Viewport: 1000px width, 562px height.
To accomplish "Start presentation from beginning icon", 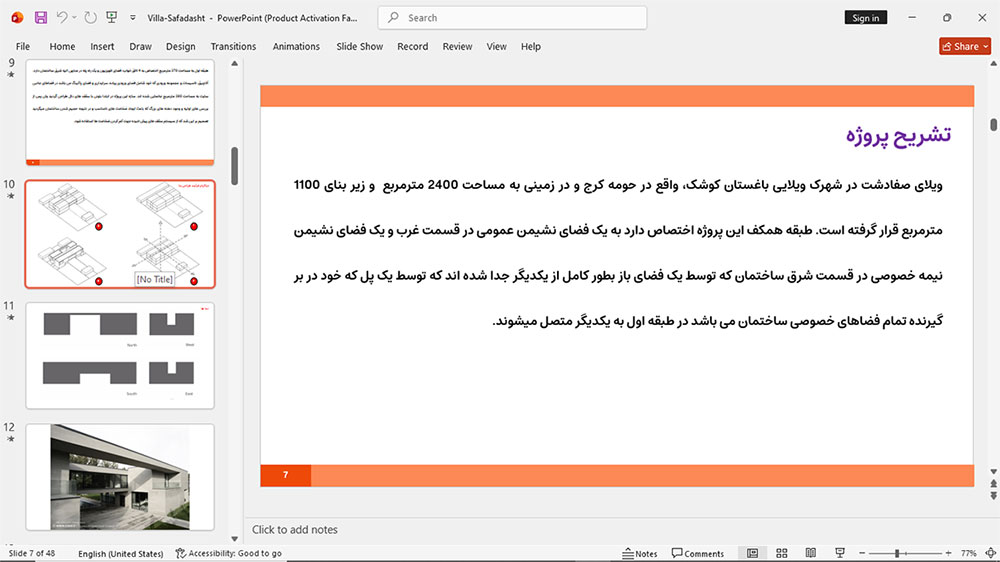I will (112, 17).
